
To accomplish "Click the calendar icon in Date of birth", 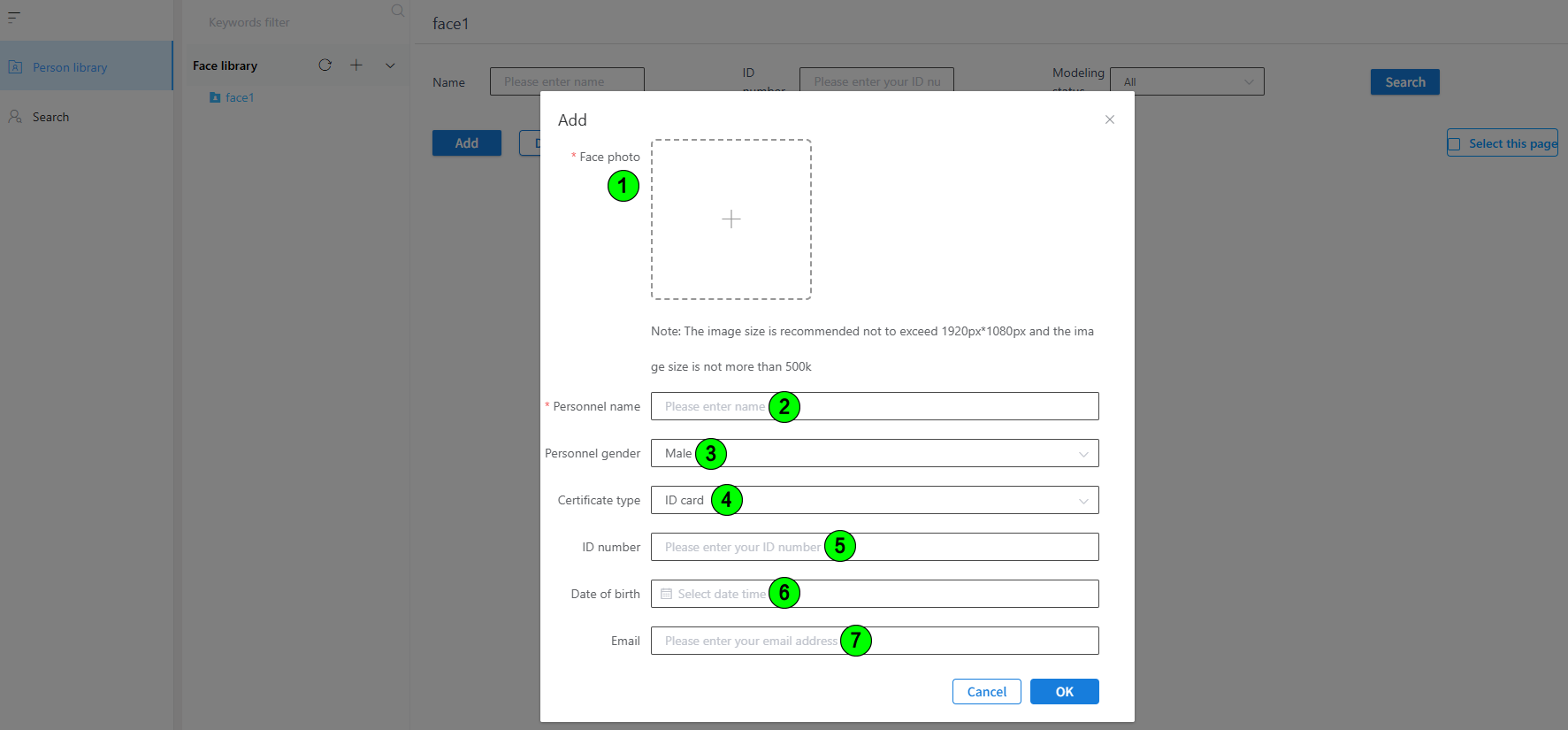I will point(667,594).
